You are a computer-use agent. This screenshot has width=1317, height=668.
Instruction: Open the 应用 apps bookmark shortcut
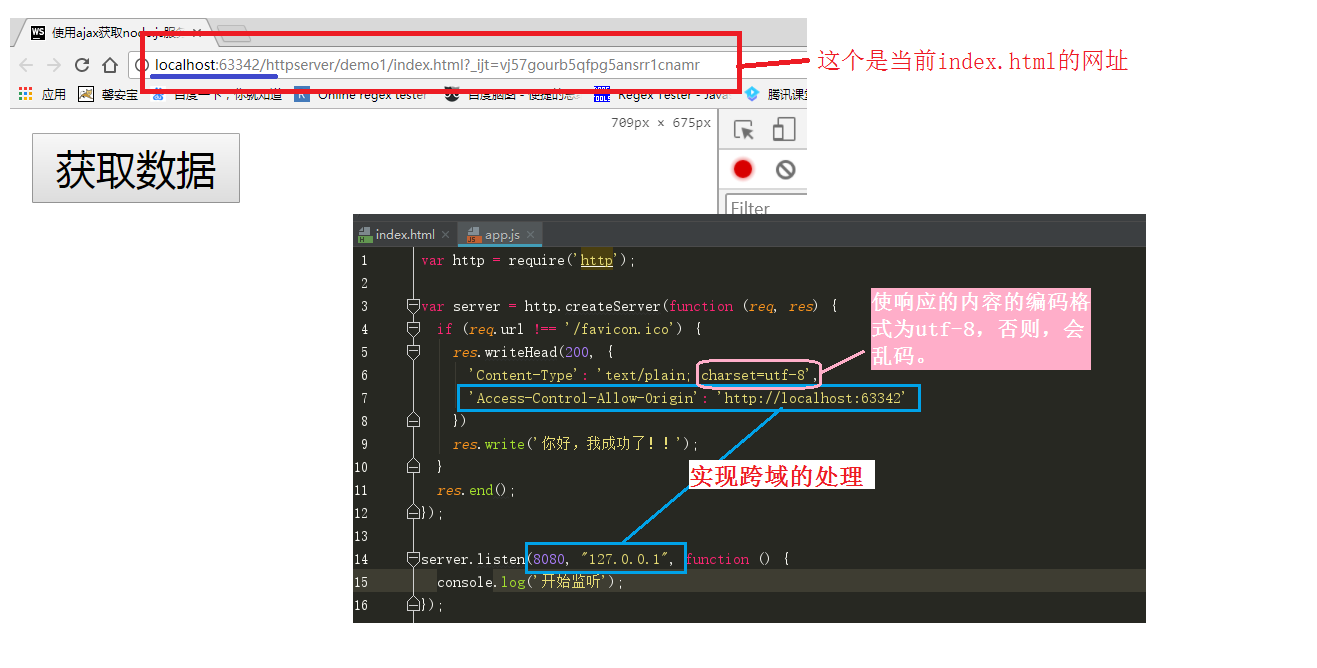[43, 94]
